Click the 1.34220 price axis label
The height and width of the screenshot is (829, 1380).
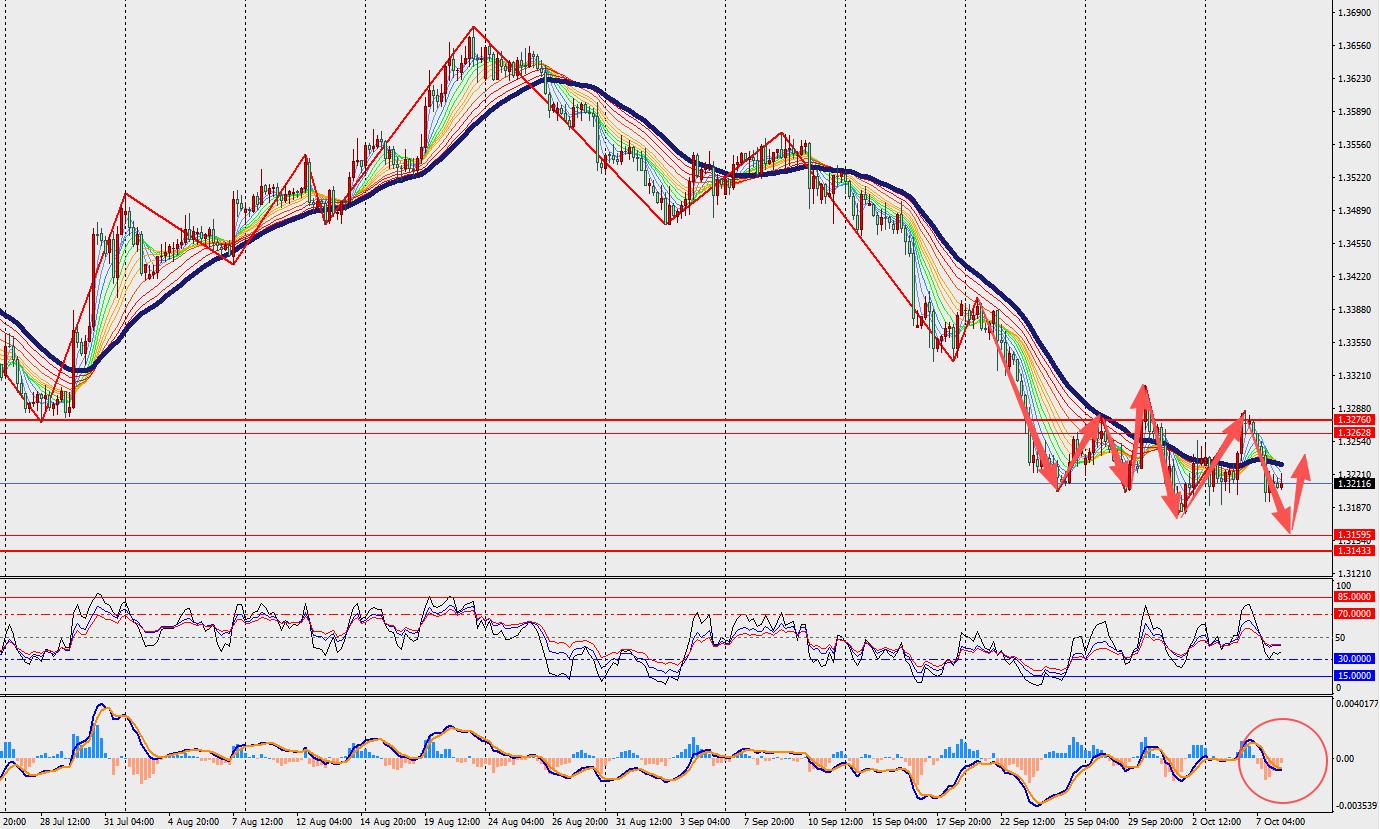pos(1354,277)
